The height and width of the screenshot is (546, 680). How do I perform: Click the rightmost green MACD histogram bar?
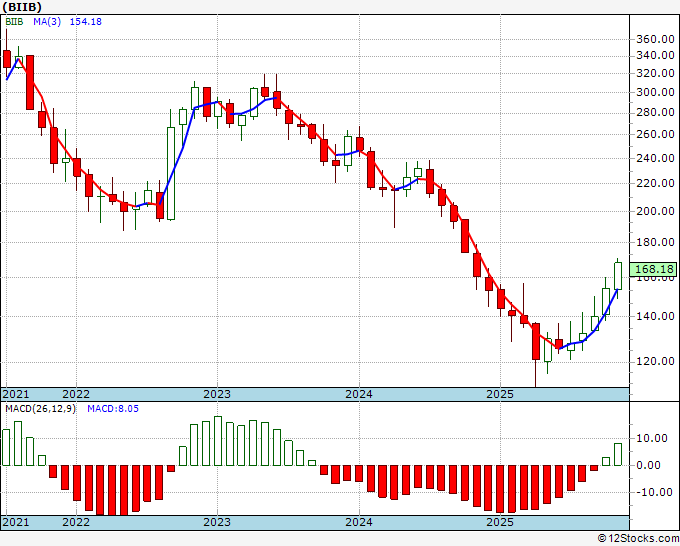618,454
